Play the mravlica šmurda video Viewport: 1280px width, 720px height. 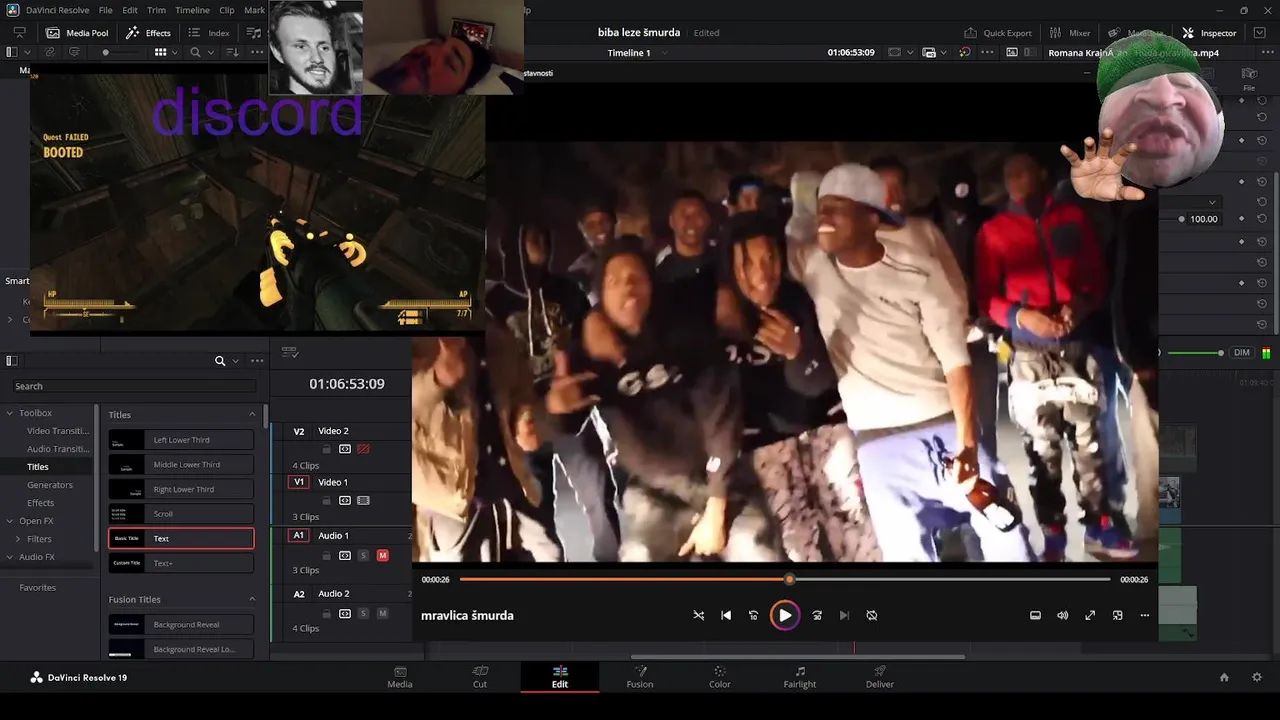(785, 615)
